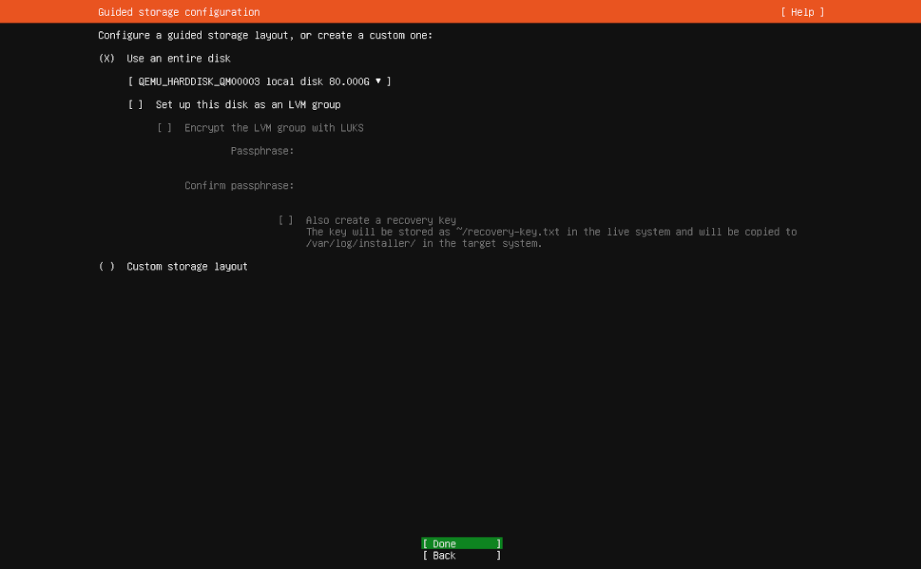Toggle 'Also create a recovery key' checkbox
Screen dimensions: 921x569
tap(285, 220)
